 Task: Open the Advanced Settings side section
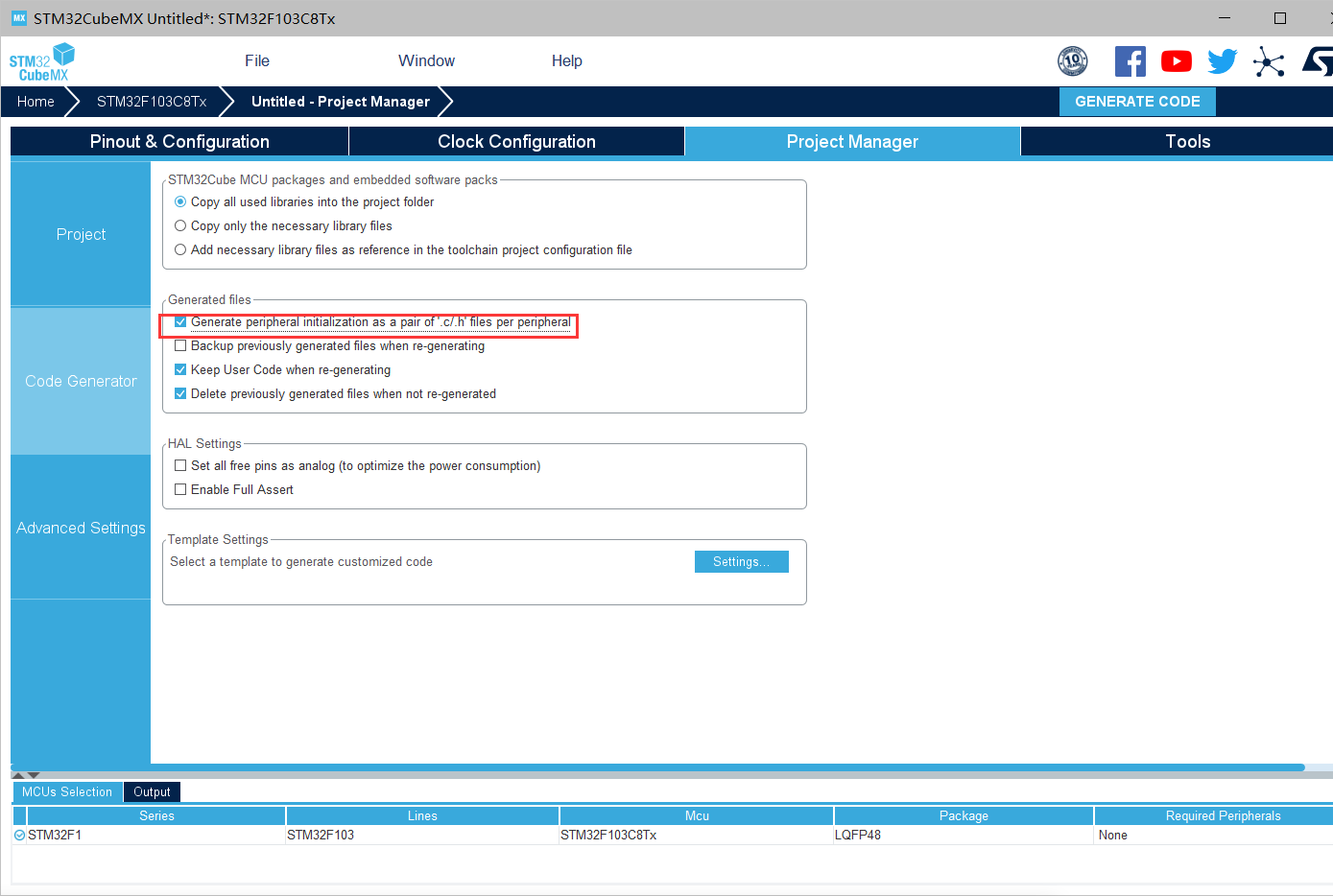pos(81,528)
